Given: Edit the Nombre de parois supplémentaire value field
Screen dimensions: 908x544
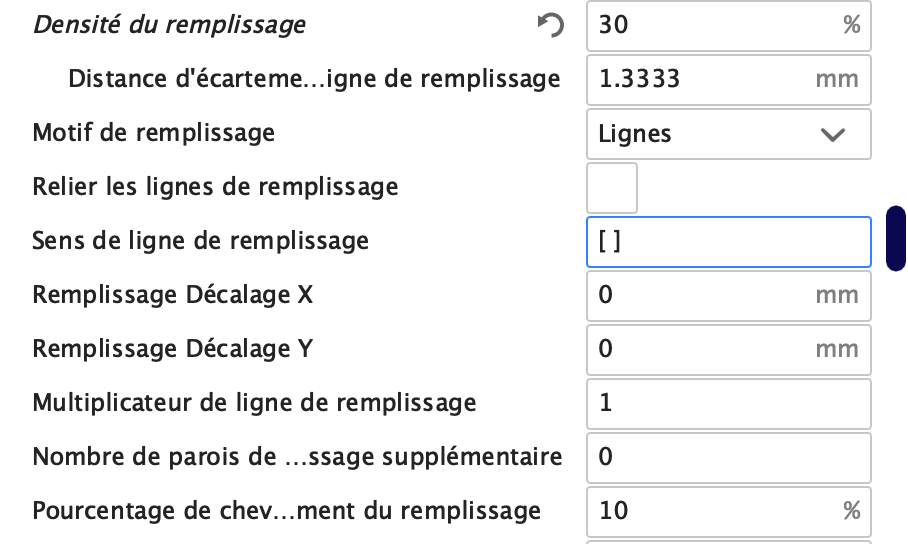Looking at the screenshot, I should [728, 458].
